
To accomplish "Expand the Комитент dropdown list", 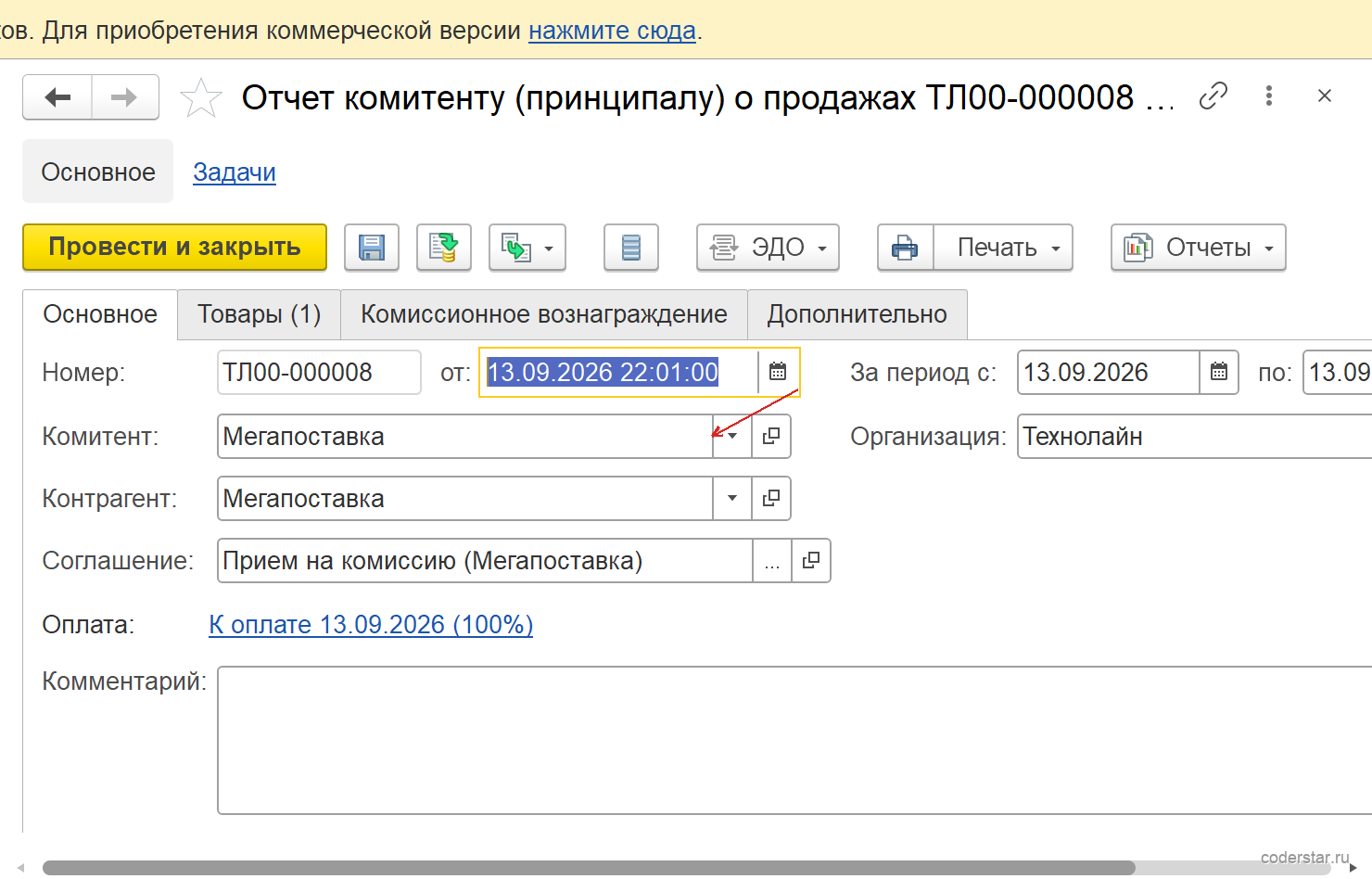I will (732, 436).
